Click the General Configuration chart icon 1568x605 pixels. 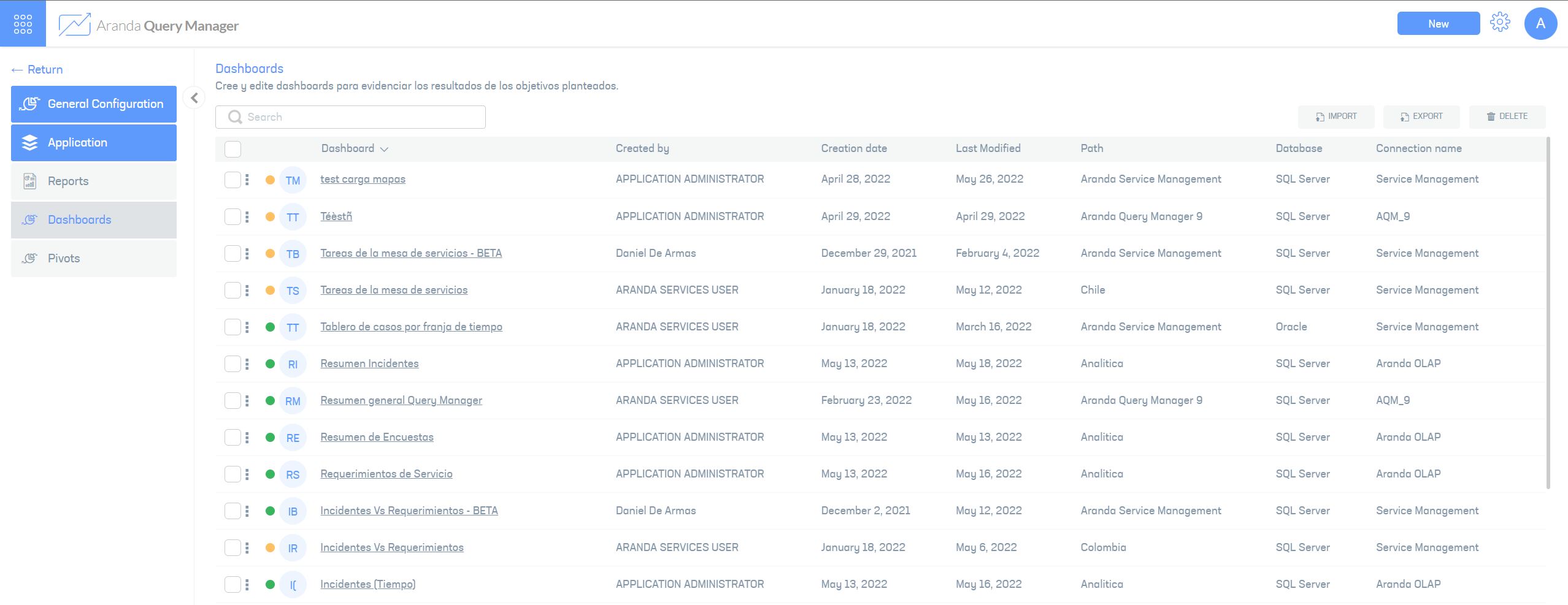pos(29,104)
